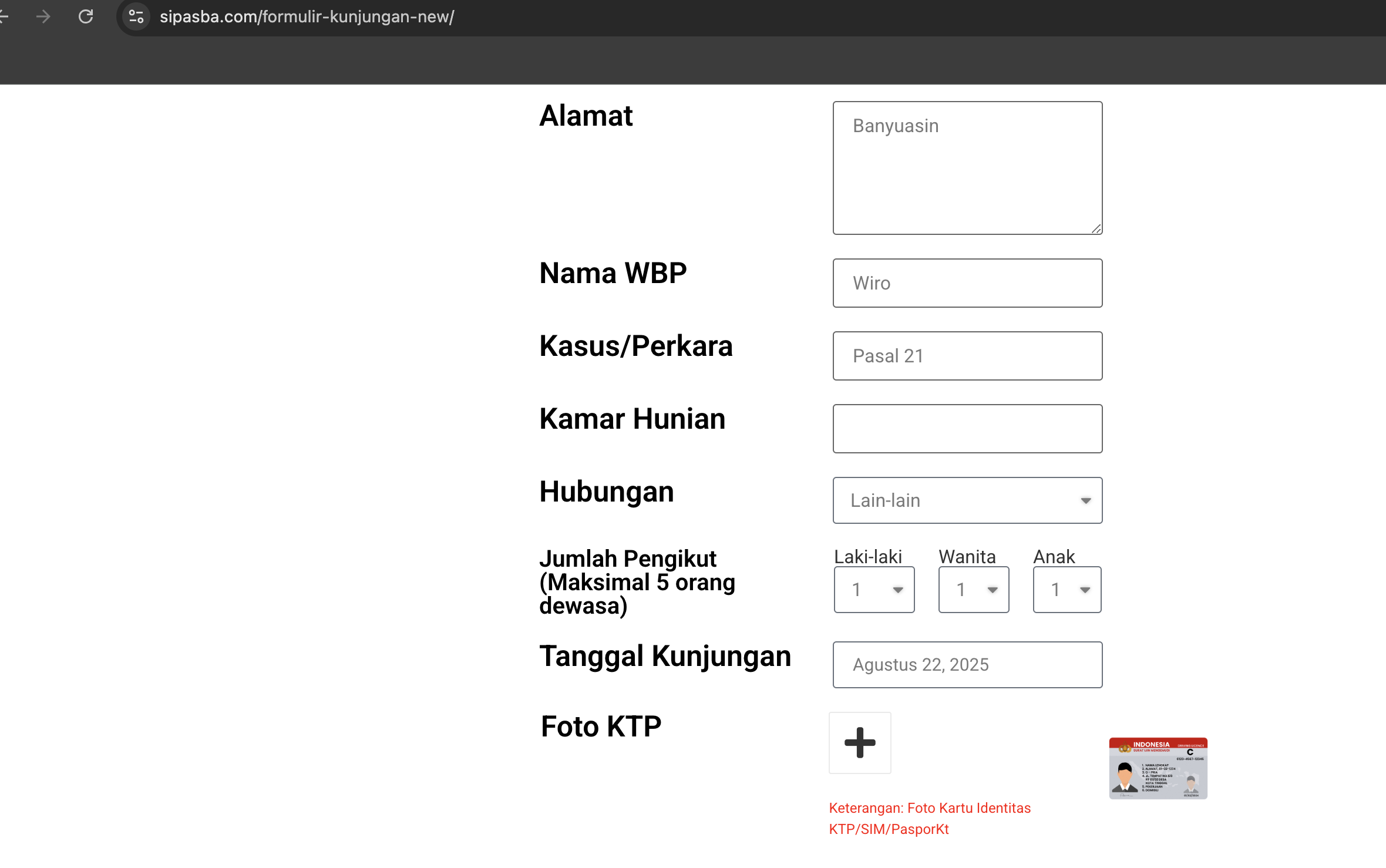Open the Tanggal Kunjungan date field
Viewport: 1386px width, 868px height.
coord(967,665)
